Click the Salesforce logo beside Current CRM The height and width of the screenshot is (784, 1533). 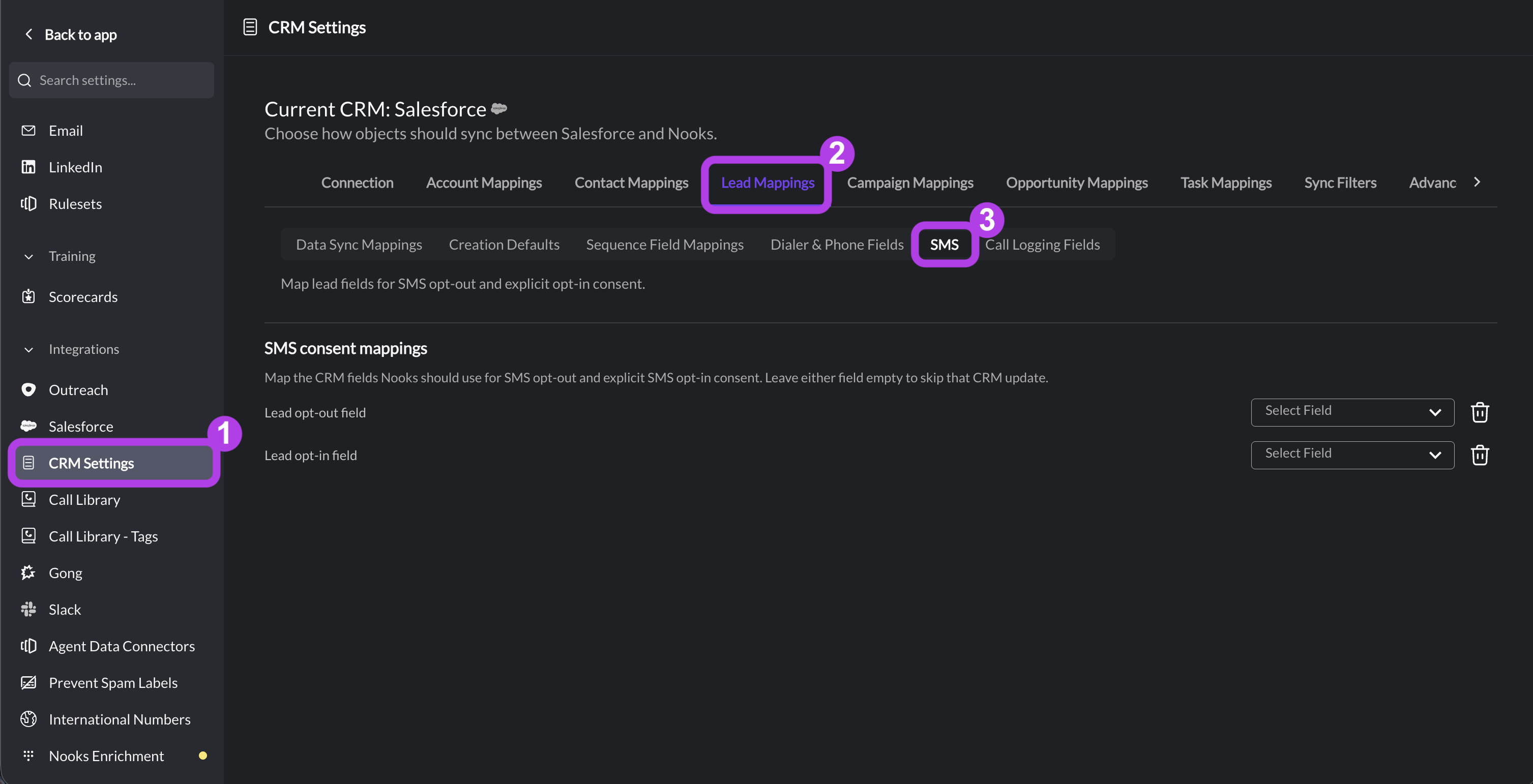click(x=499, y=109)
